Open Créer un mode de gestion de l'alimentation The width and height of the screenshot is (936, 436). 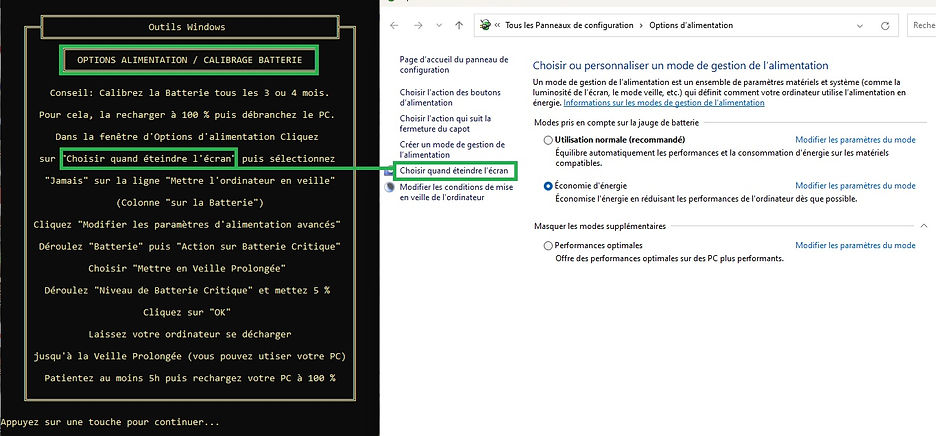452,150
